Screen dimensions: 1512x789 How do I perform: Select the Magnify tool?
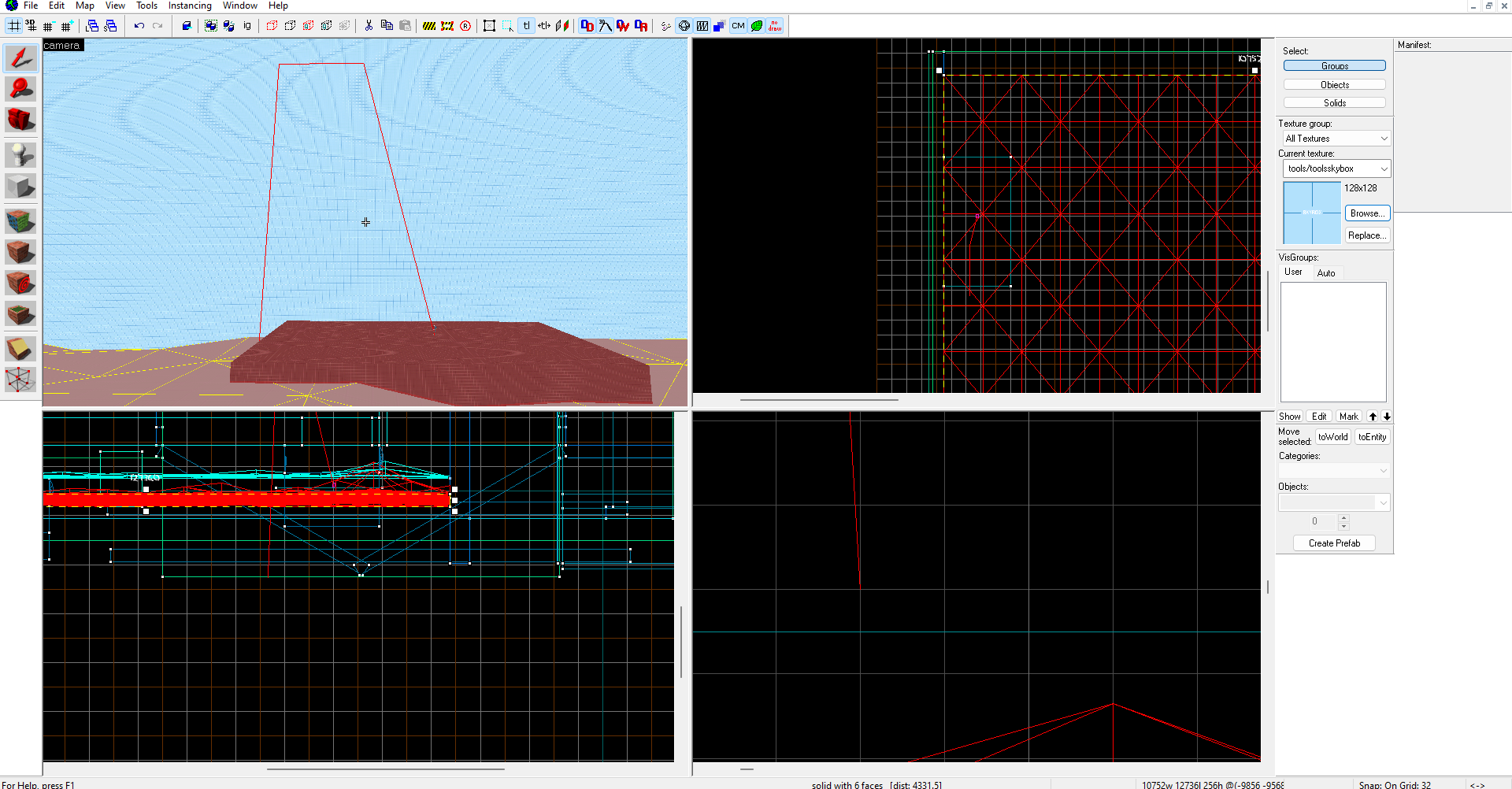(20, 89)
